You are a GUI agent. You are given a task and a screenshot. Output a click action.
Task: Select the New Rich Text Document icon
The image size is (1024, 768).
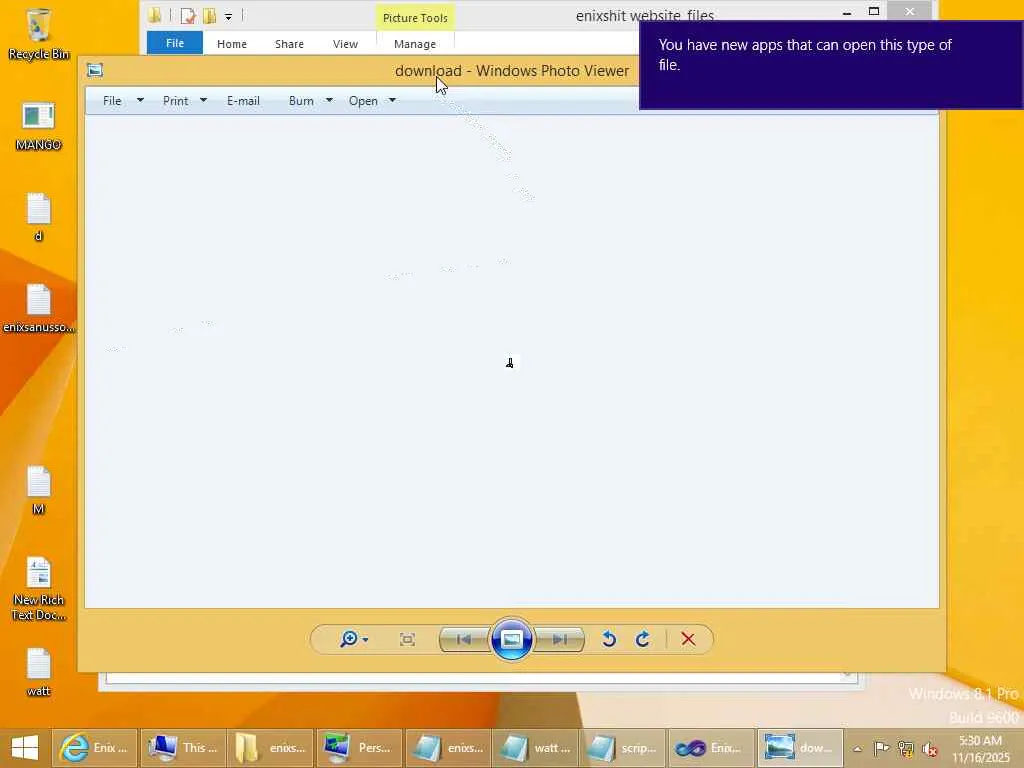tap(39, 588)
